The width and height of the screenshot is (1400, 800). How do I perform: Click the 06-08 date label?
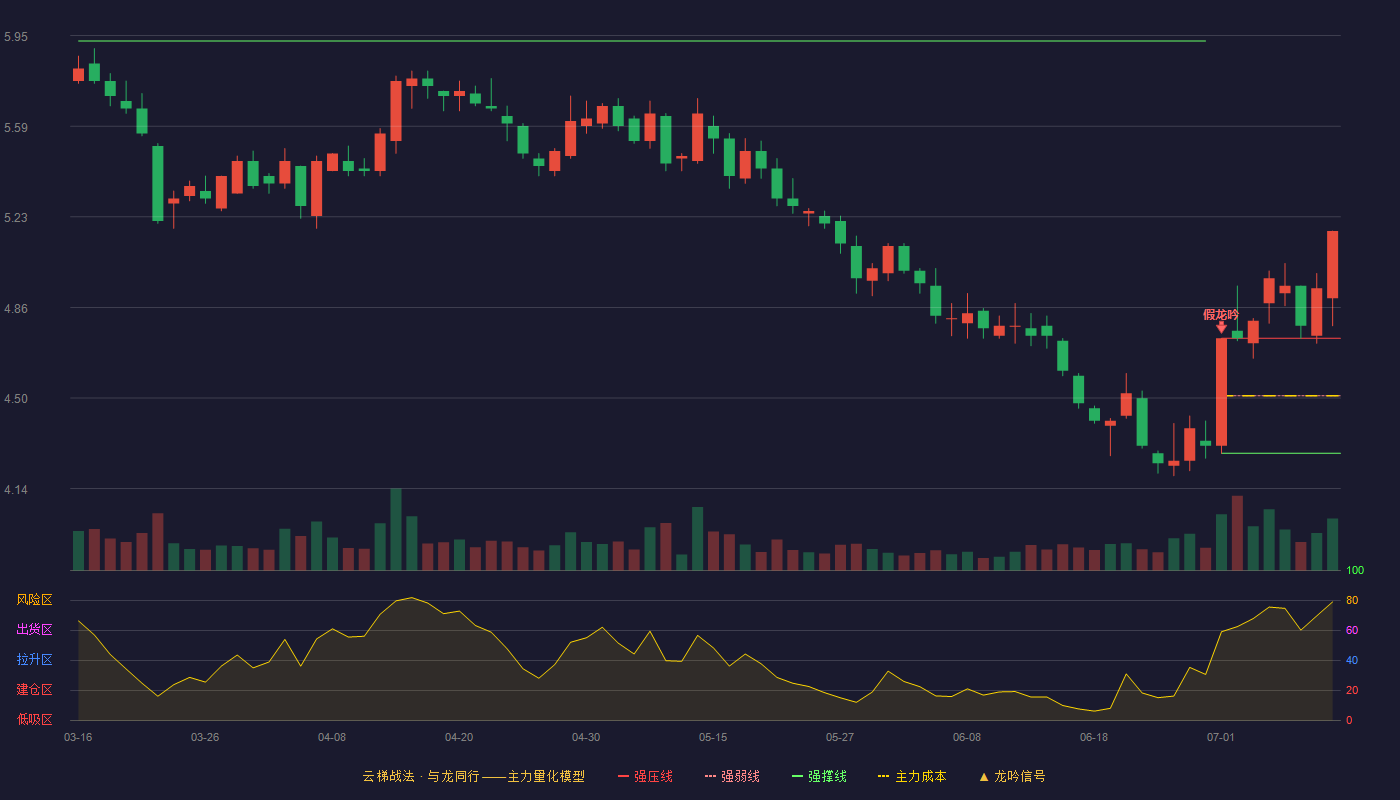(x=967, y=737)
